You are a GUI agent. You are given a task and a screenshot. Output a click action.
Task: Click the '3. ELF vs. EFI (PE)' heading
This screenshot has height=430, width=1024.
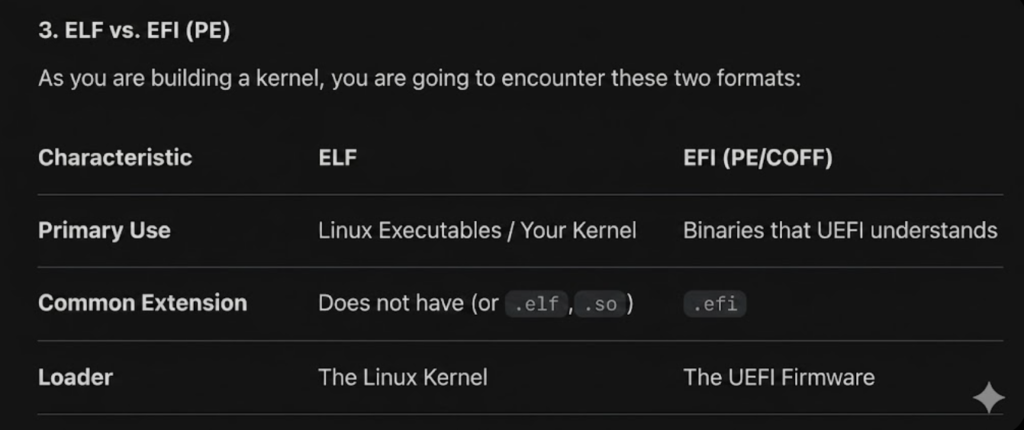134,31
